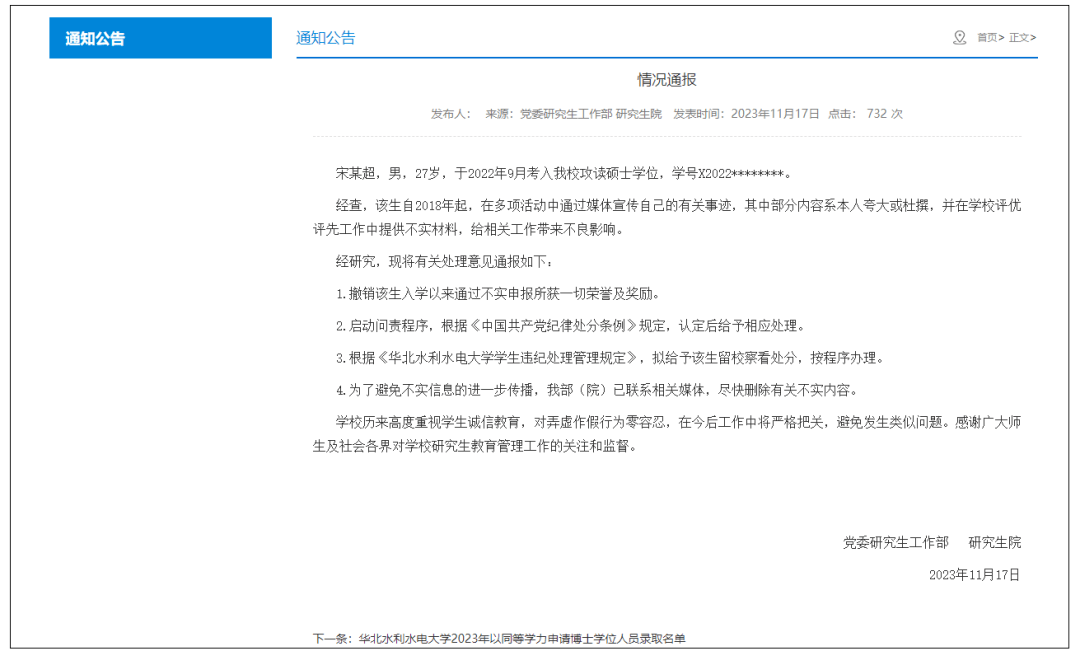The height and width of the screenshot is (651, 1080).
Task: Click the 通知公告 section heading
Action: (x=326, y=38)
